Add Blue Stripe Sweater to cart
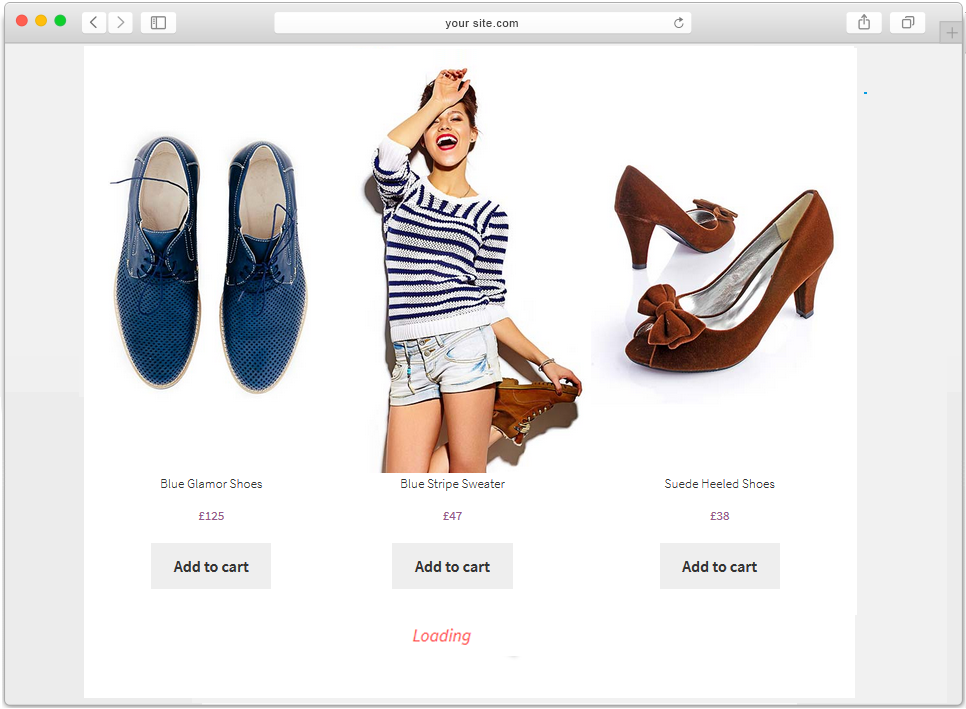This screenshot has height=709, width=966. [x=452, y=566]
